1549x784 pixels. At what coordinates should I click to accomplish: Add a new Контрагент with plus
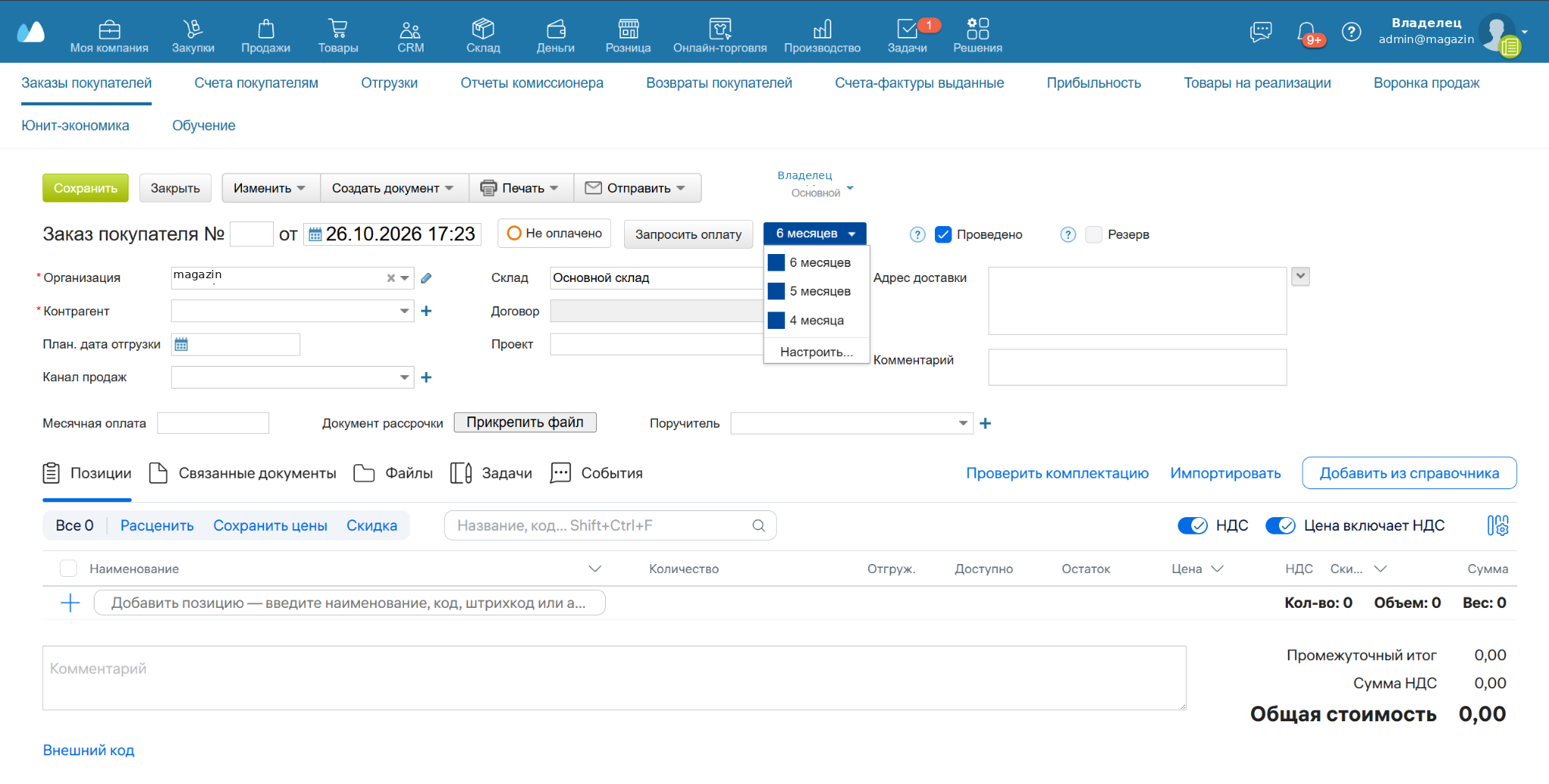pos(427,311)
